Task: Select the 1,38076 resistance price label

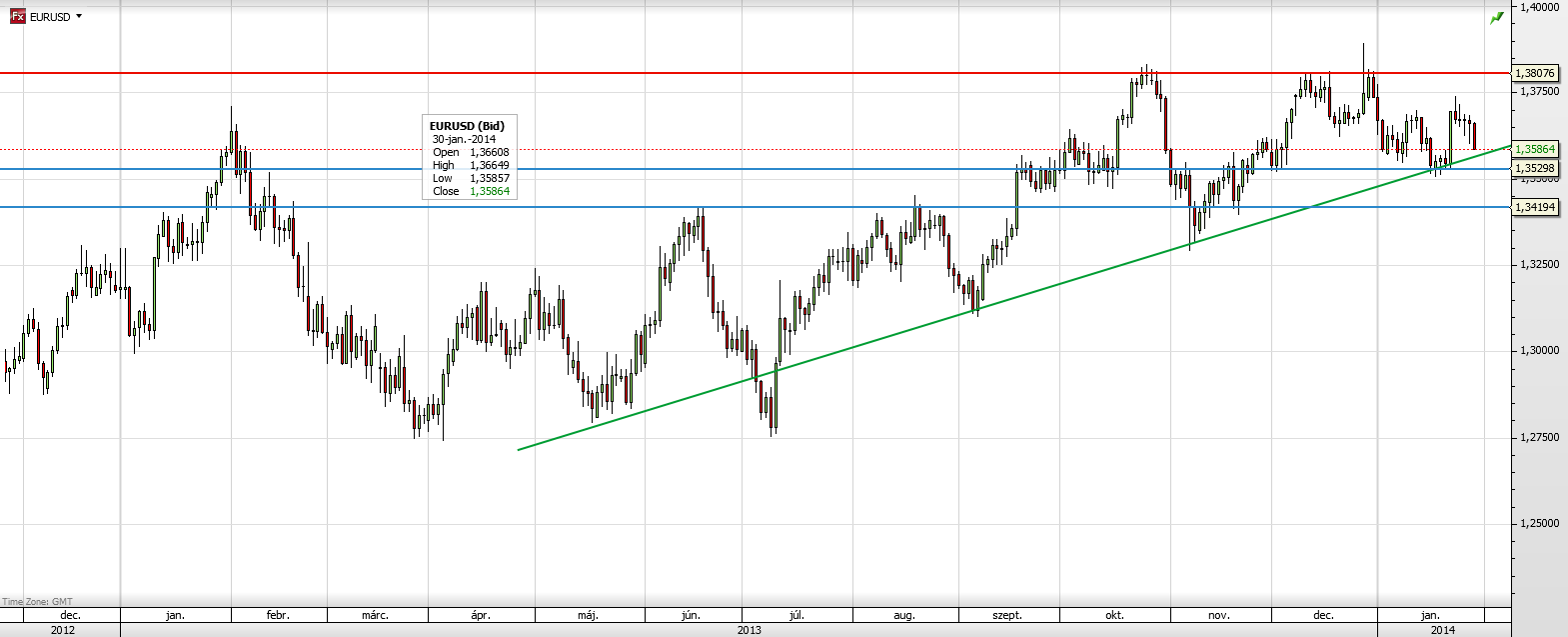Action: coord(1535,73)
